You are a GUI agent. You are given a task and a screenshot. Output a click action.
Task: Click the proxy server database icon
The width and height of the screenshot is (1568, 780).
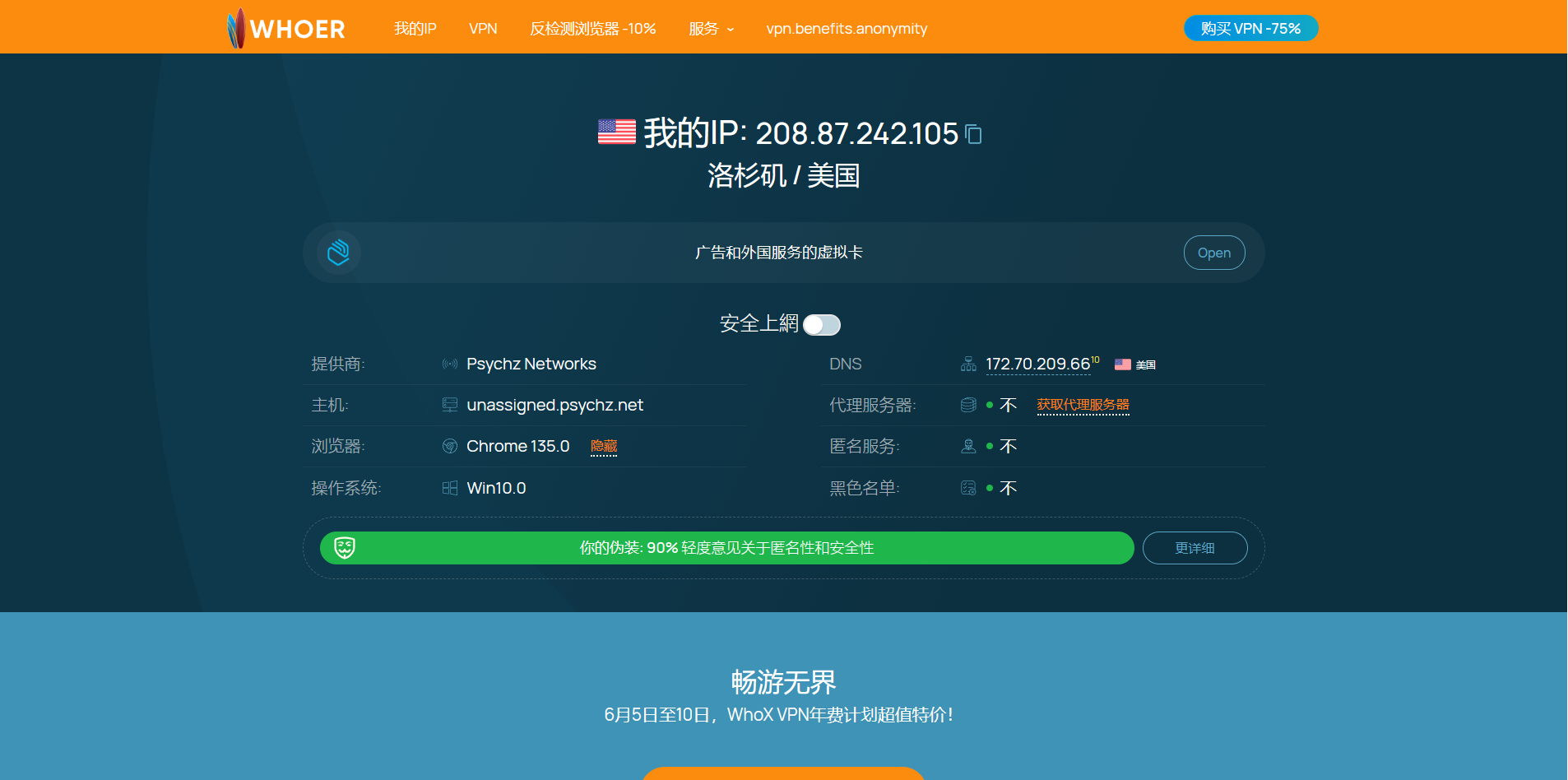[x=968, y=405]
